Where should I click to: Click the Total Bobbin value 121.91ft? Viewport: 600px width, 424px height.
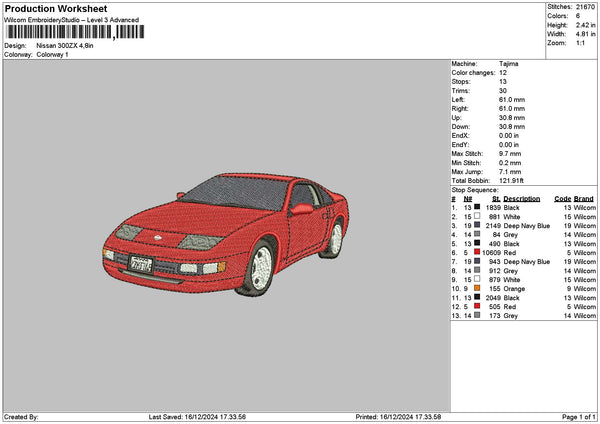click(512, 181)
